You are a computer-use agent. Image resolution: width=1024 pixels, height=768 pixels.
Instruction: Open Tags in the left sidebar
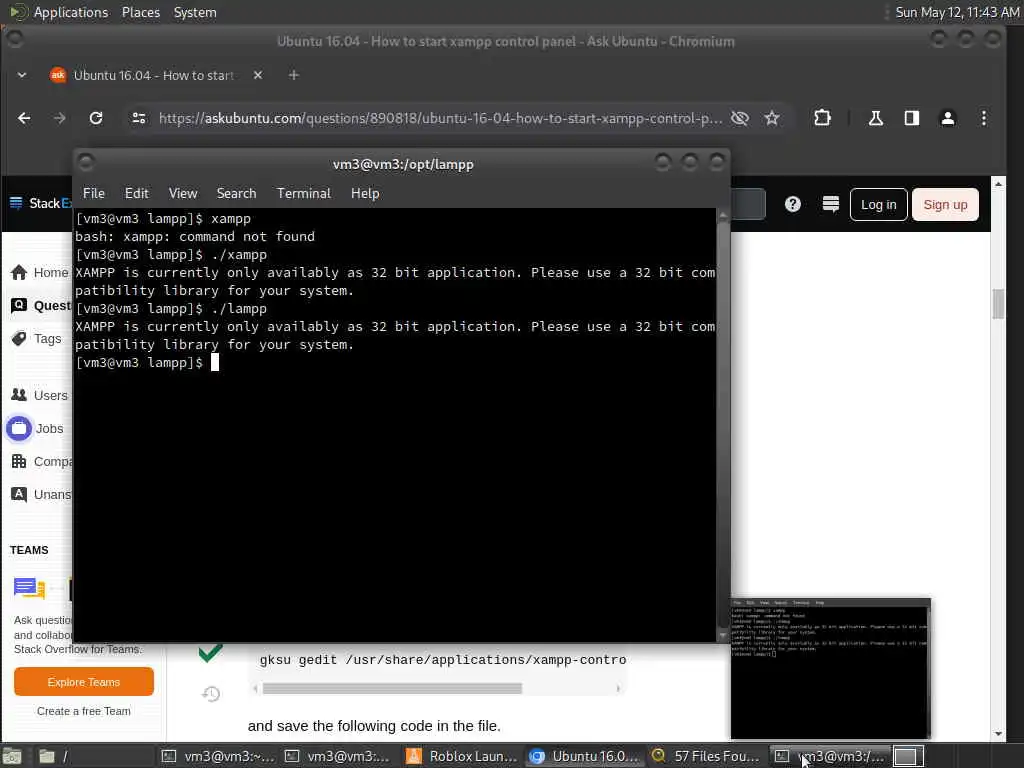[47, 338]
